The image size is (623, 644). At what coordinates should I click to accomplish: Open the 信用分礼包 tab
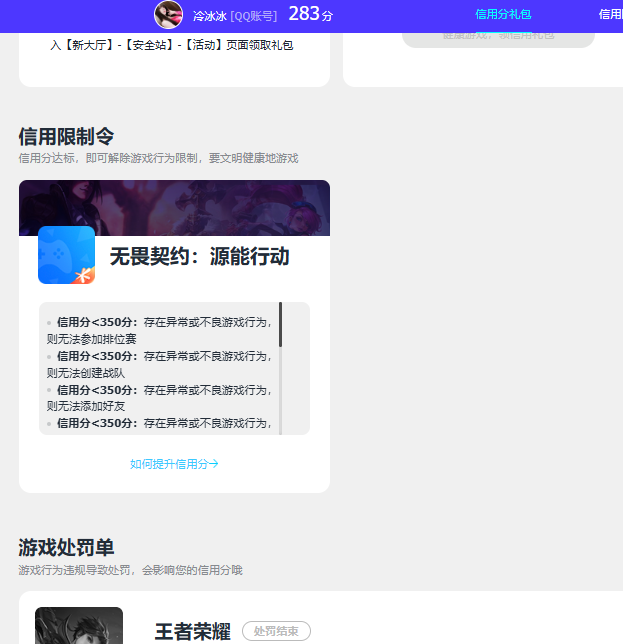[x=503, y=14]
